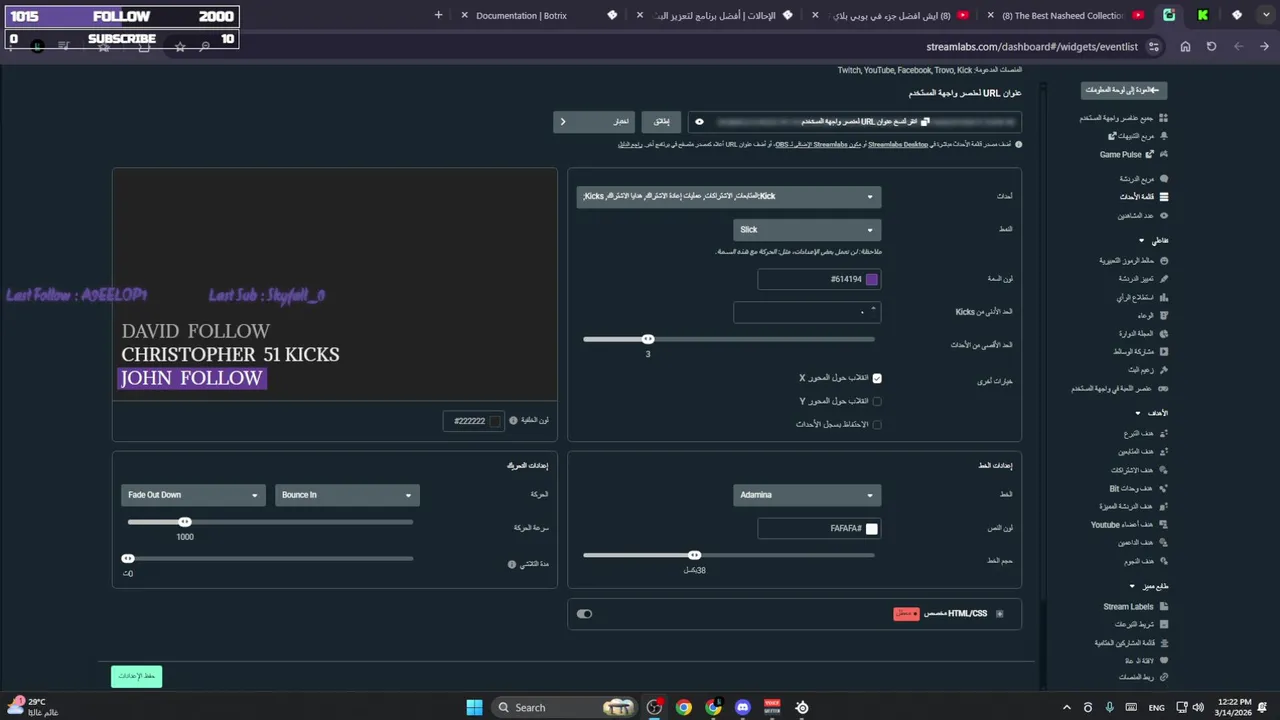The height and width of the screenshot is (720, 1280).
Task: Open the Kick events dropdown
Action: click(729, 197)
